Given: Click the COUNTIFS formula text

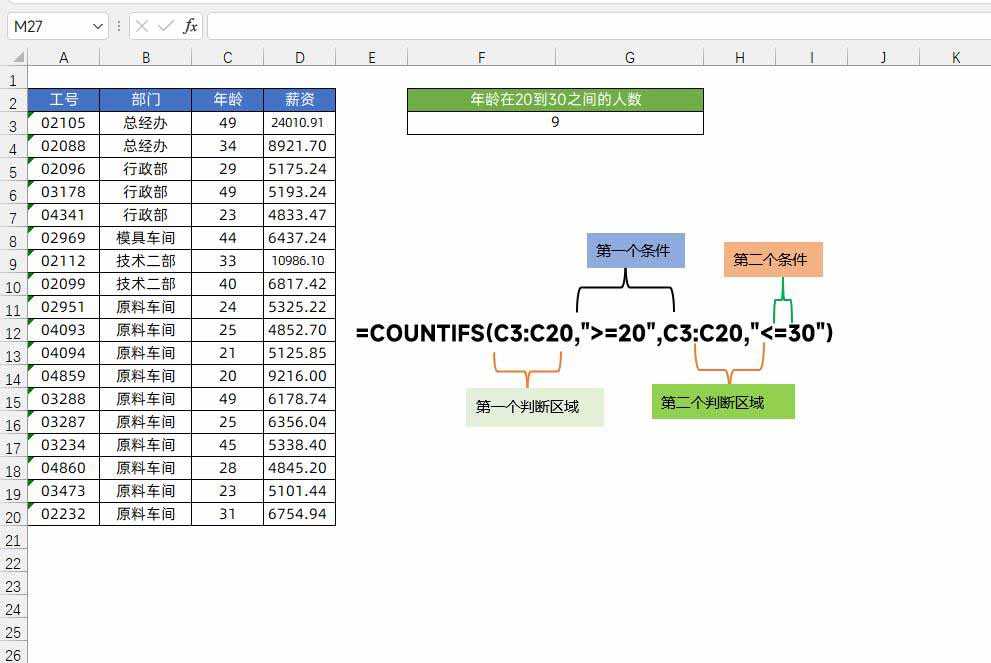Looking at the screenshot, I should 594,333.
